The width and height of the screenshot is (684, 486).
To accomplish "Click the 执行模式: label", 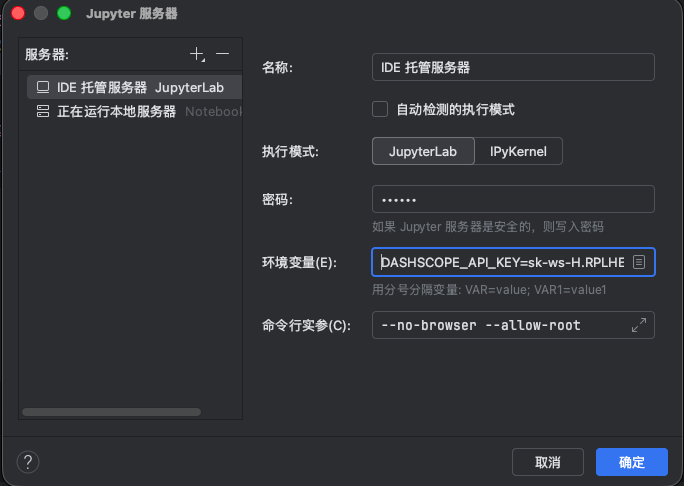I will pos(290,151).
